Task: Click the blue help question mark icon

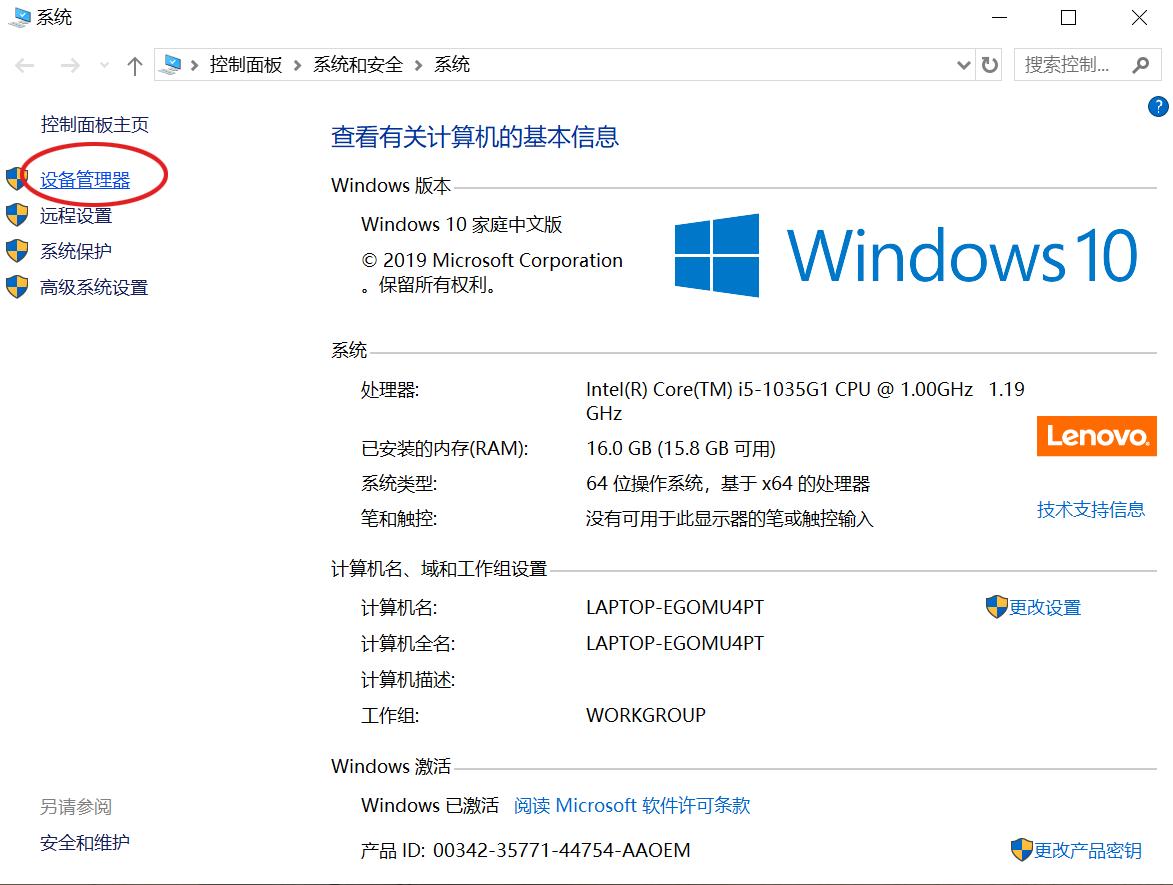Action: tap(1157, 106)
